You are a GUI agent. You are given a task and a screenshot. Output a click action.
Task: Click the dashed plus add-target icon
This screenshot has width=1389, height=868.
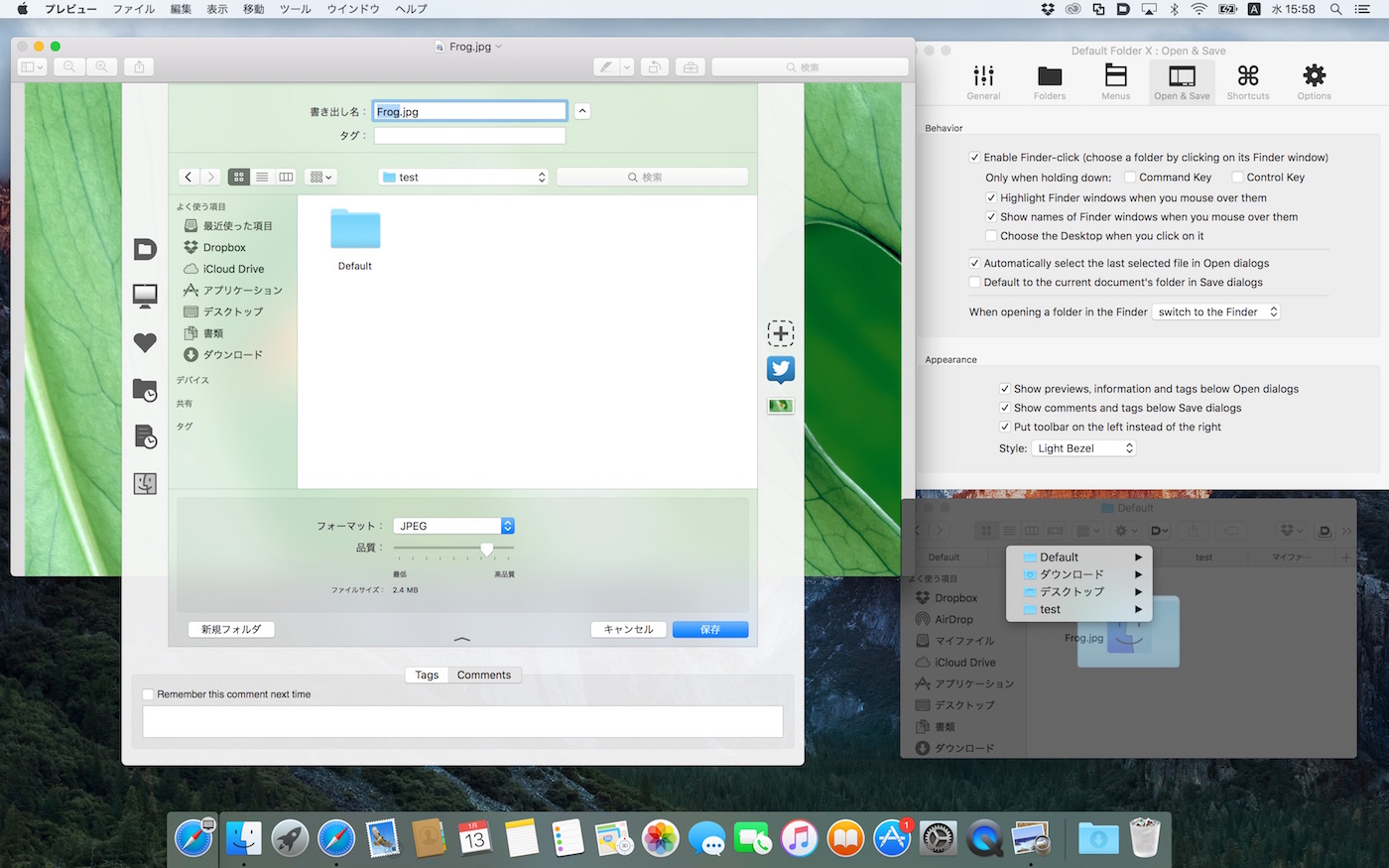tap(781, 333)
